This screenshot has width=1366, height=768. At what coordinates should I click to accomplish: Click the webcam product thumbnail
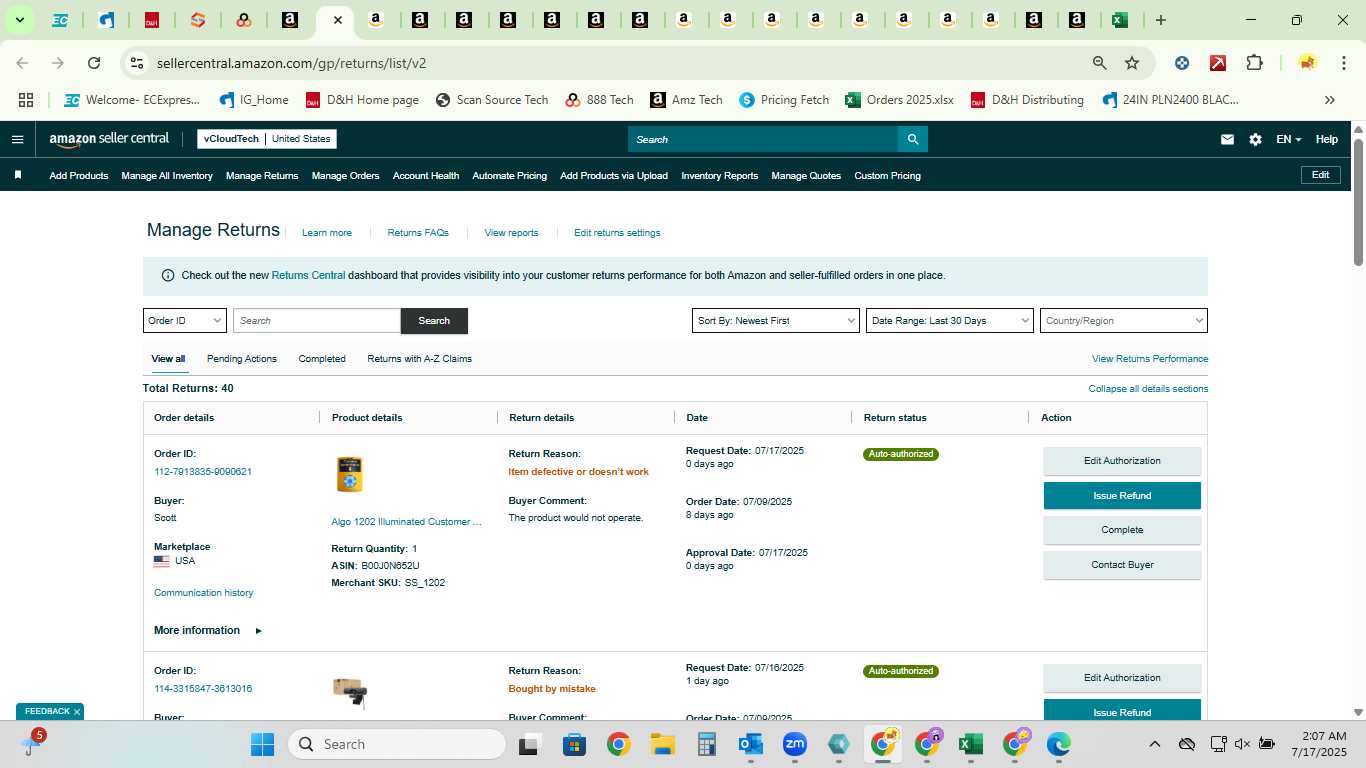tap(350, 692)
